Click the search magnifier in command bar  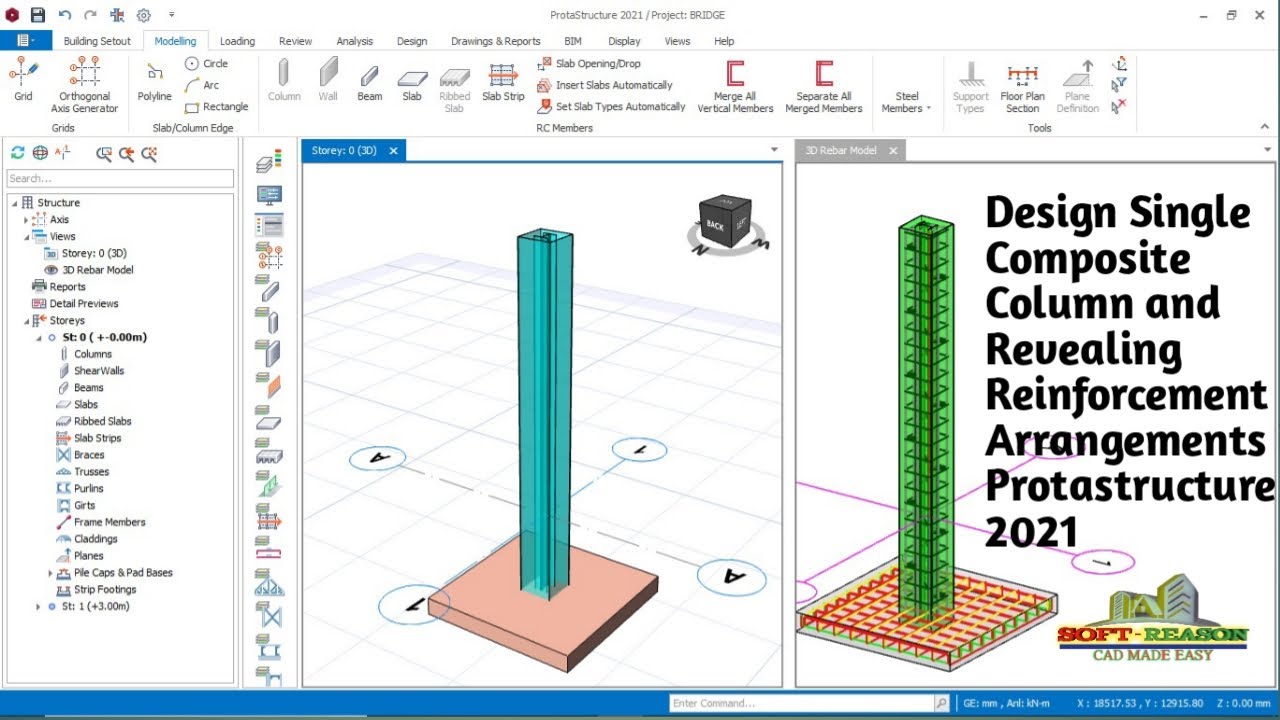pyautogui.click(x=941, y=703)
